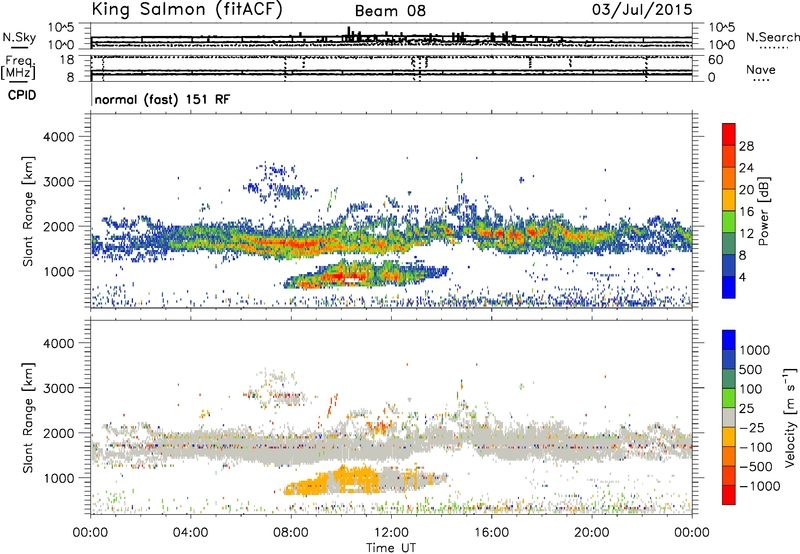
Task: Click the '16:00' time axis tick label
Action: click(491, 533)
